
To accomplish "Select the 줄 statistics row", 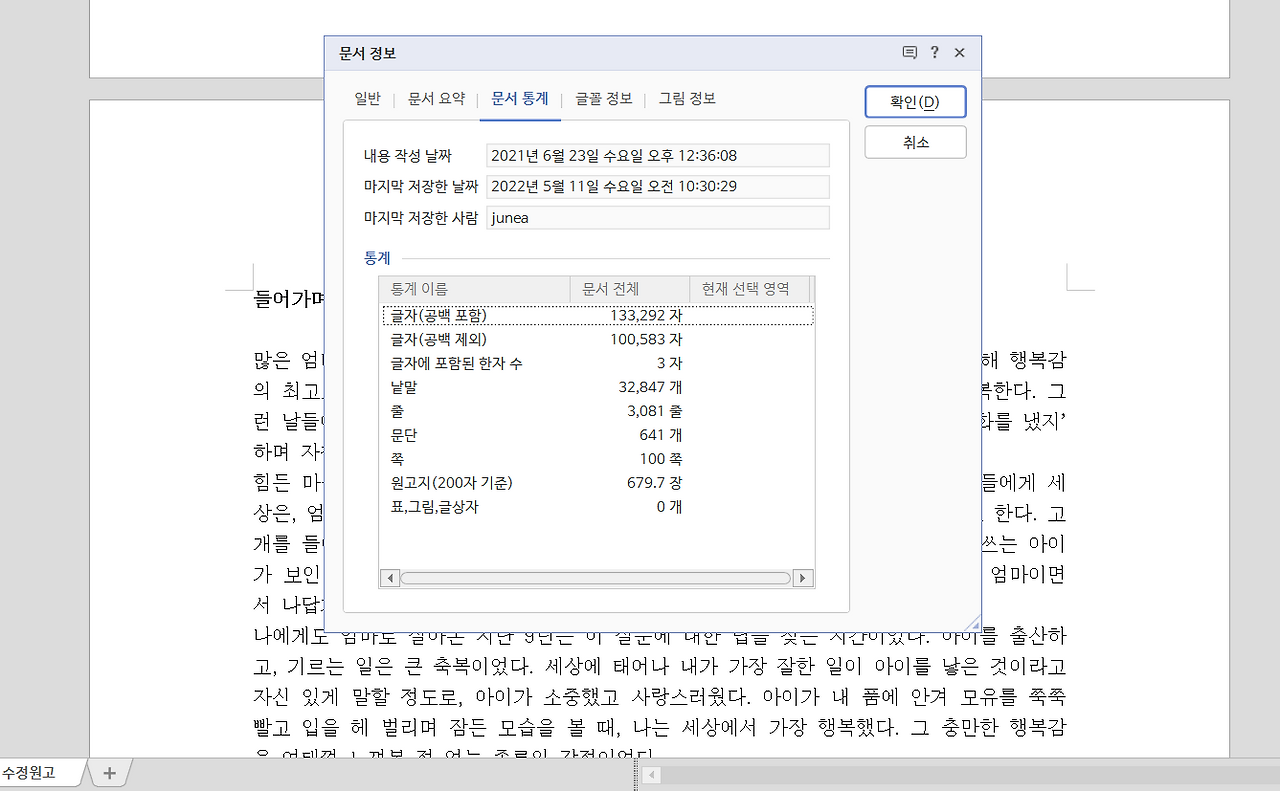I will (x=597, y=411).
